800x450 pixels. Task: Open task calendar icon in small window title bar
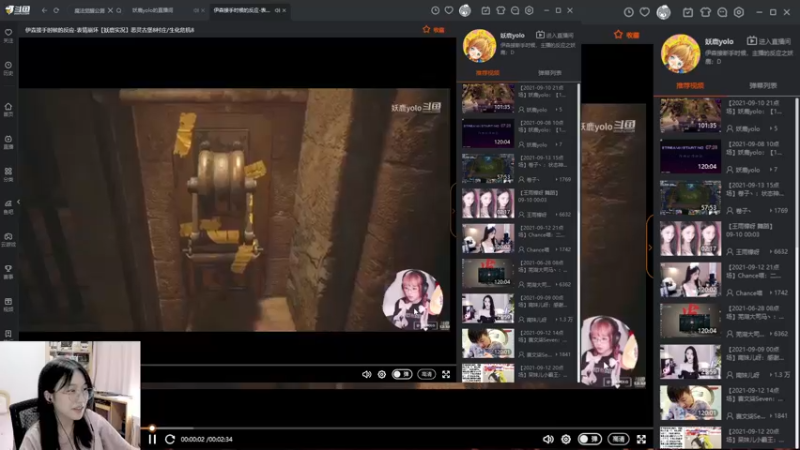(486, 10)
